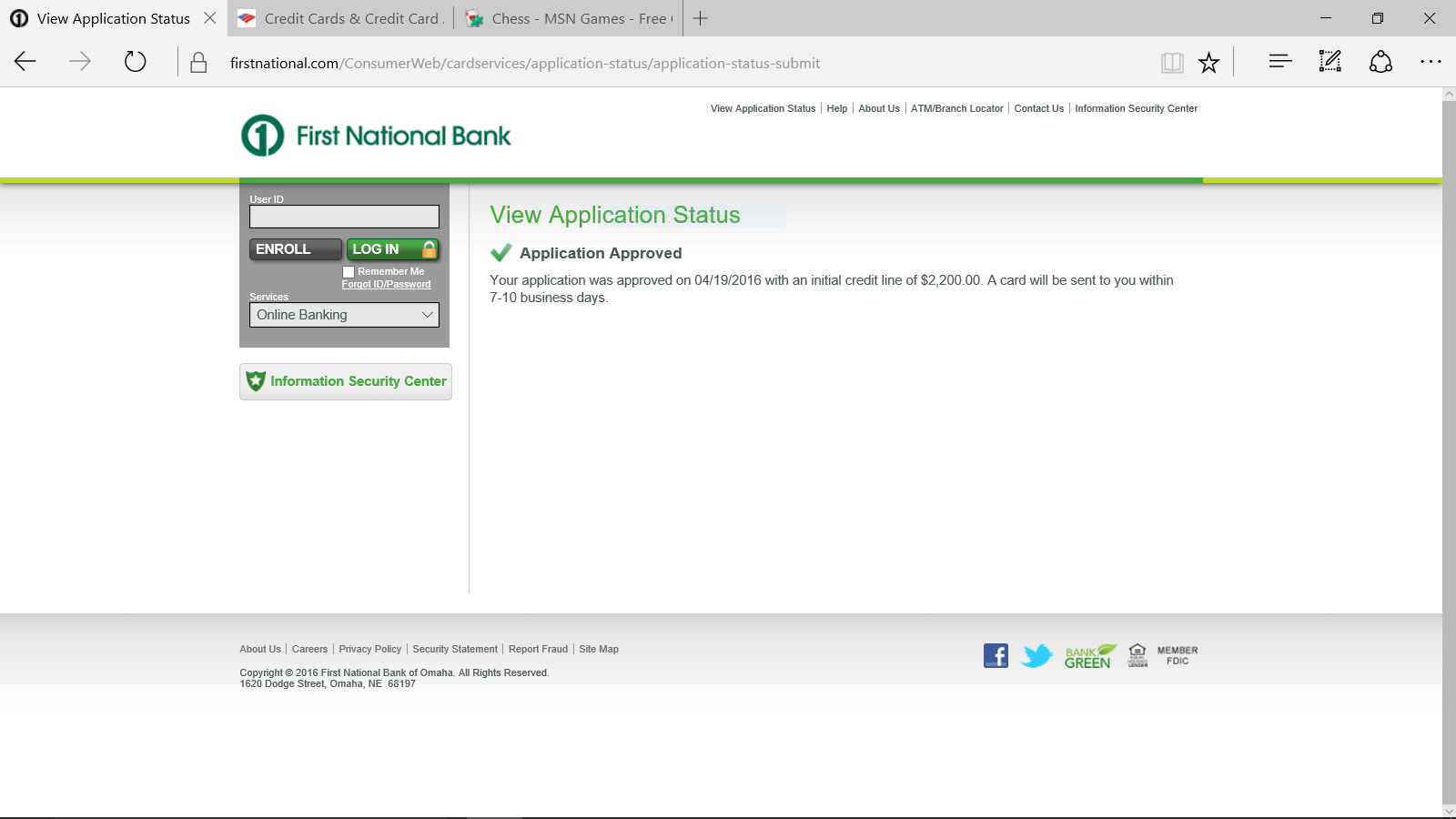The height and width of the screenshot is (819, 1456).
Task: Click the lock icon on Log In button
Action: pyautogui.click(x=430, y=248)
